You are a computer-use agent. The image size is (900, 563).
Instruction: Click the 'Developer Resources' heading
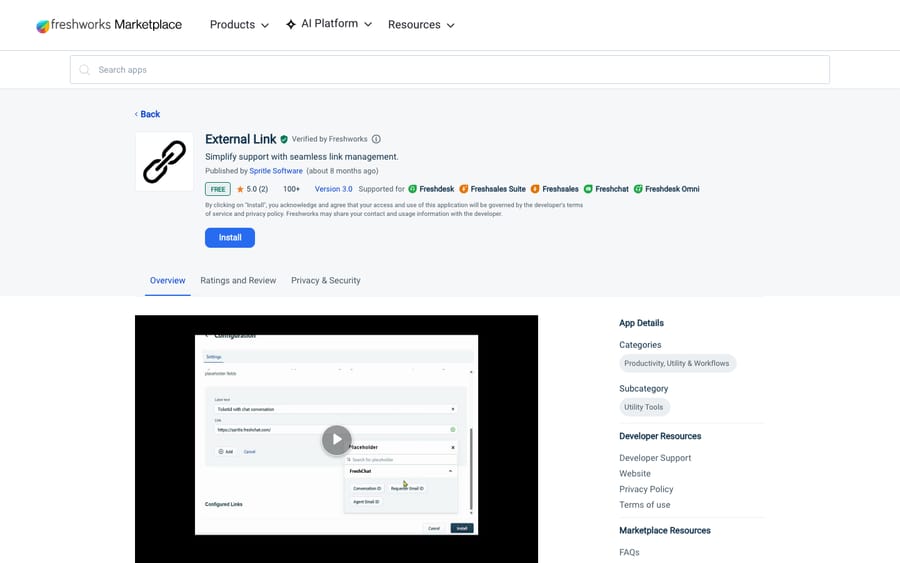click(x=660, y=436)
